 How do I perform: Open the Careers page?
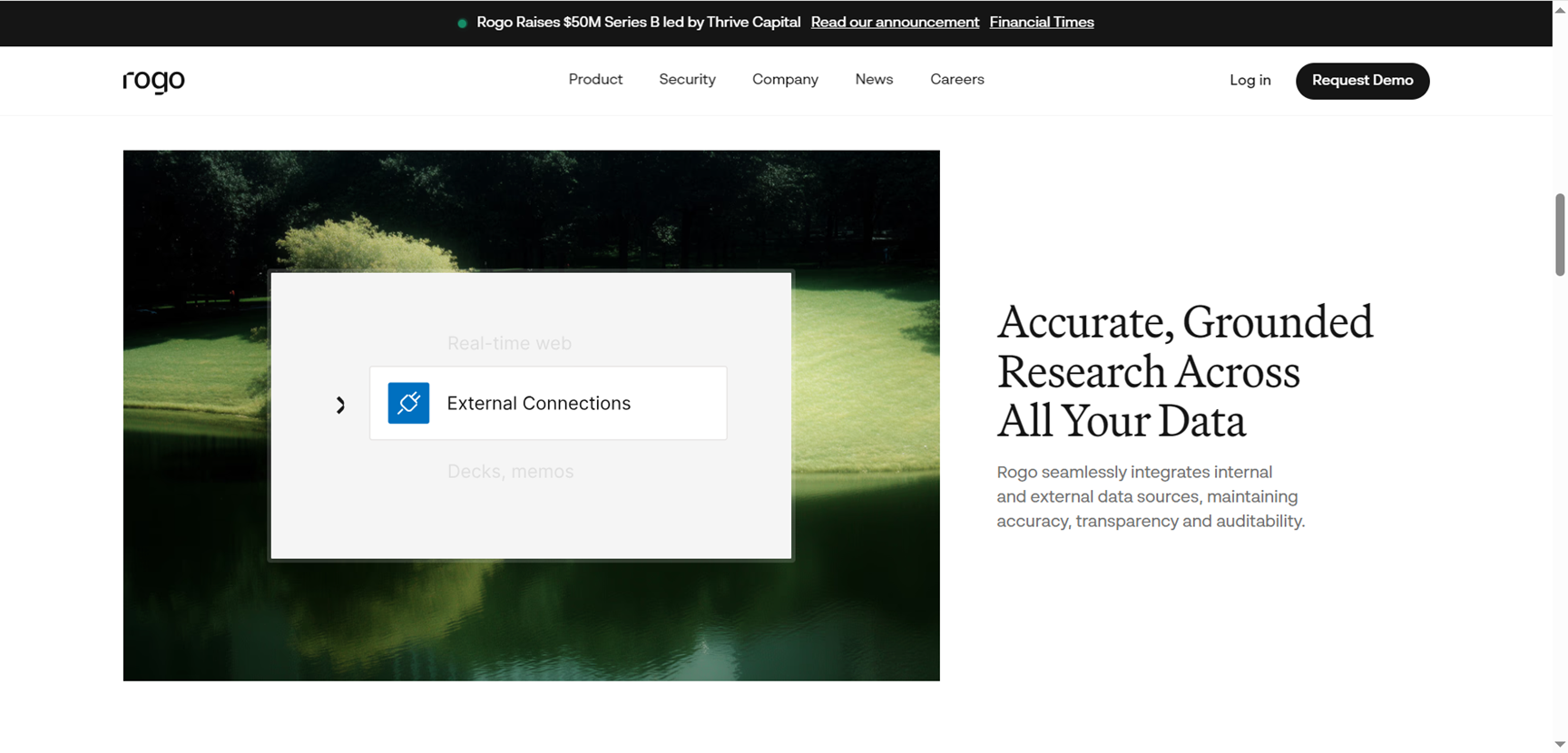coord(956,80)
